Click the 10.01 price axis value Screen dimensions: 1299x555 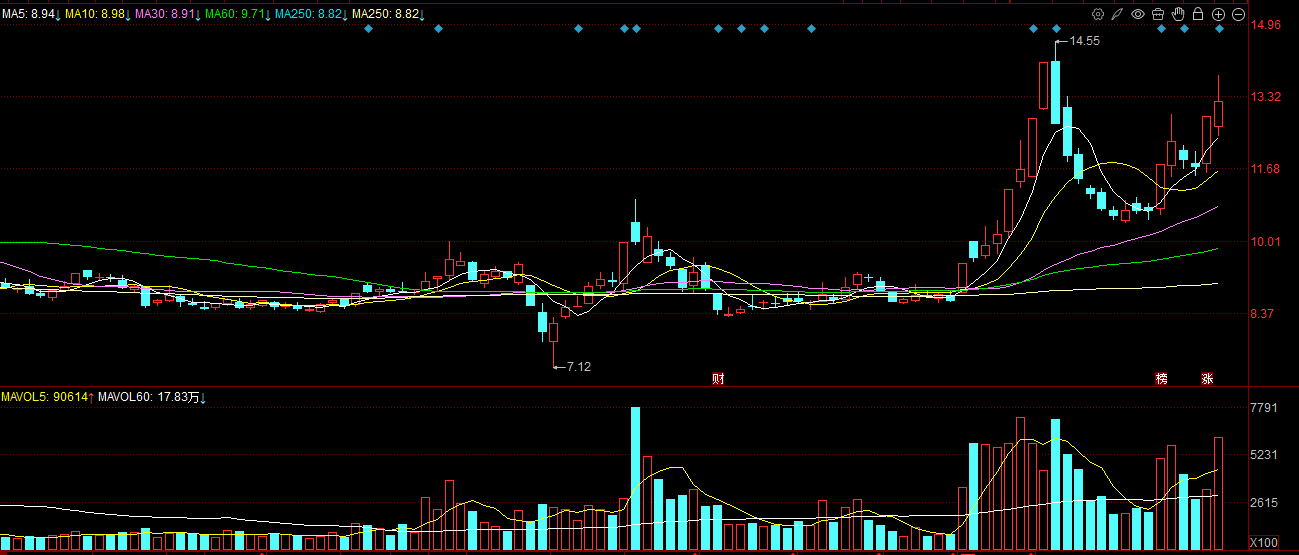1267,241
